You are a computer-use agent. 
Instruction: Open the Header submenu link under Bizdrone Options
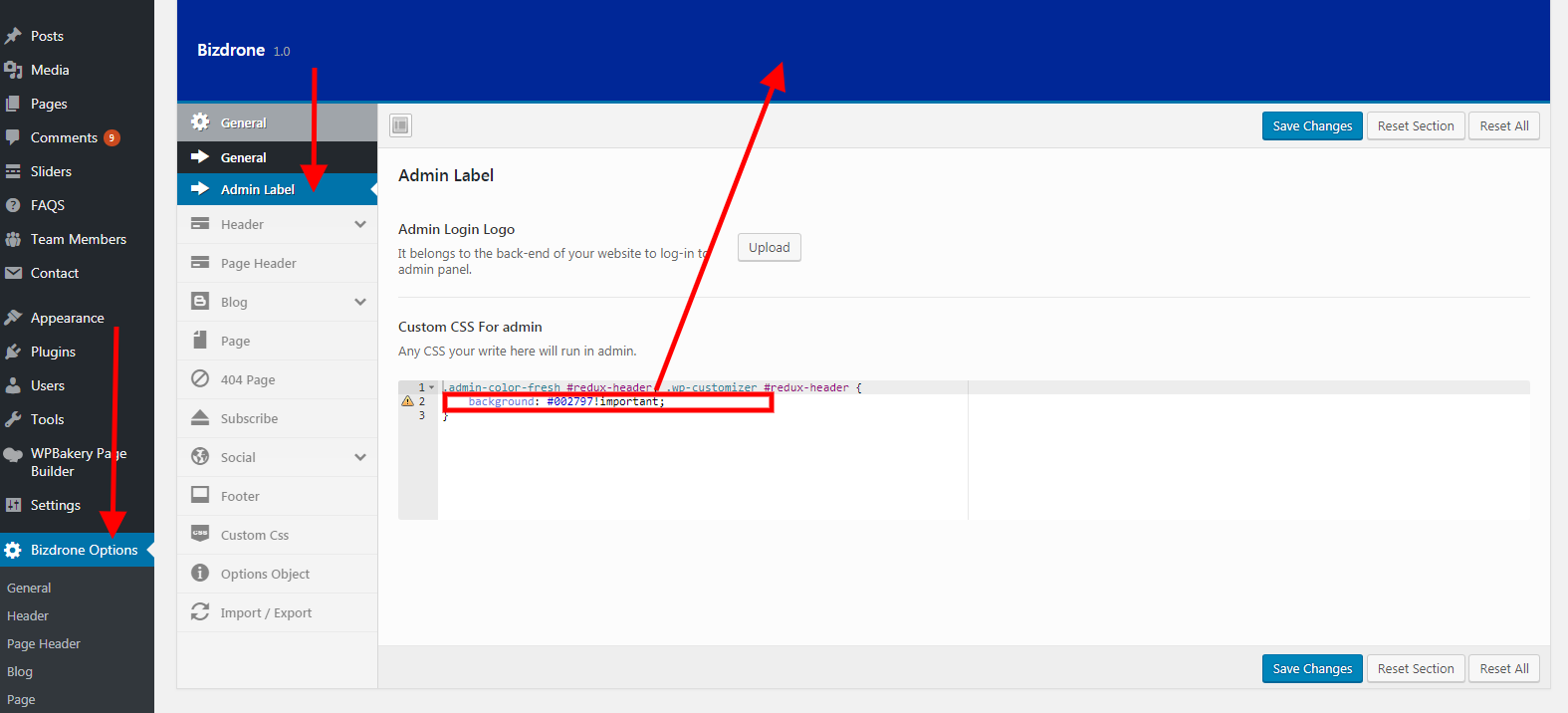28,615
